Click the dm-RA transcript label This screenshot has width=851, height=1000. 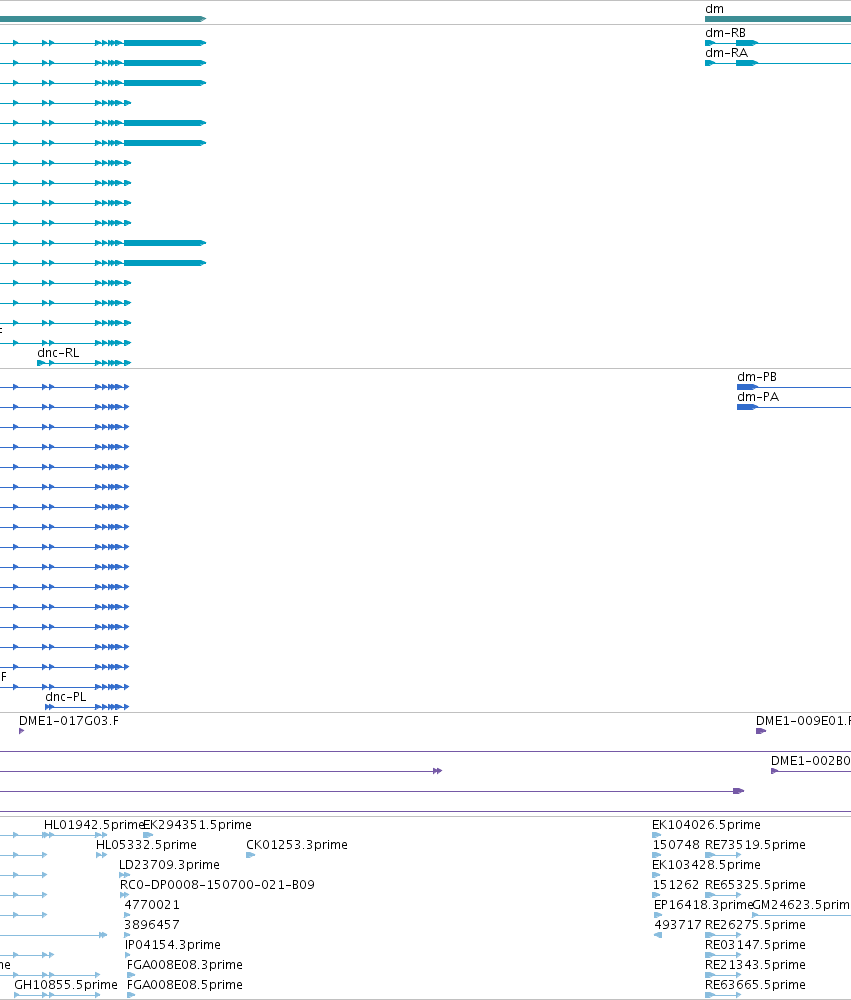coord(726,52)
